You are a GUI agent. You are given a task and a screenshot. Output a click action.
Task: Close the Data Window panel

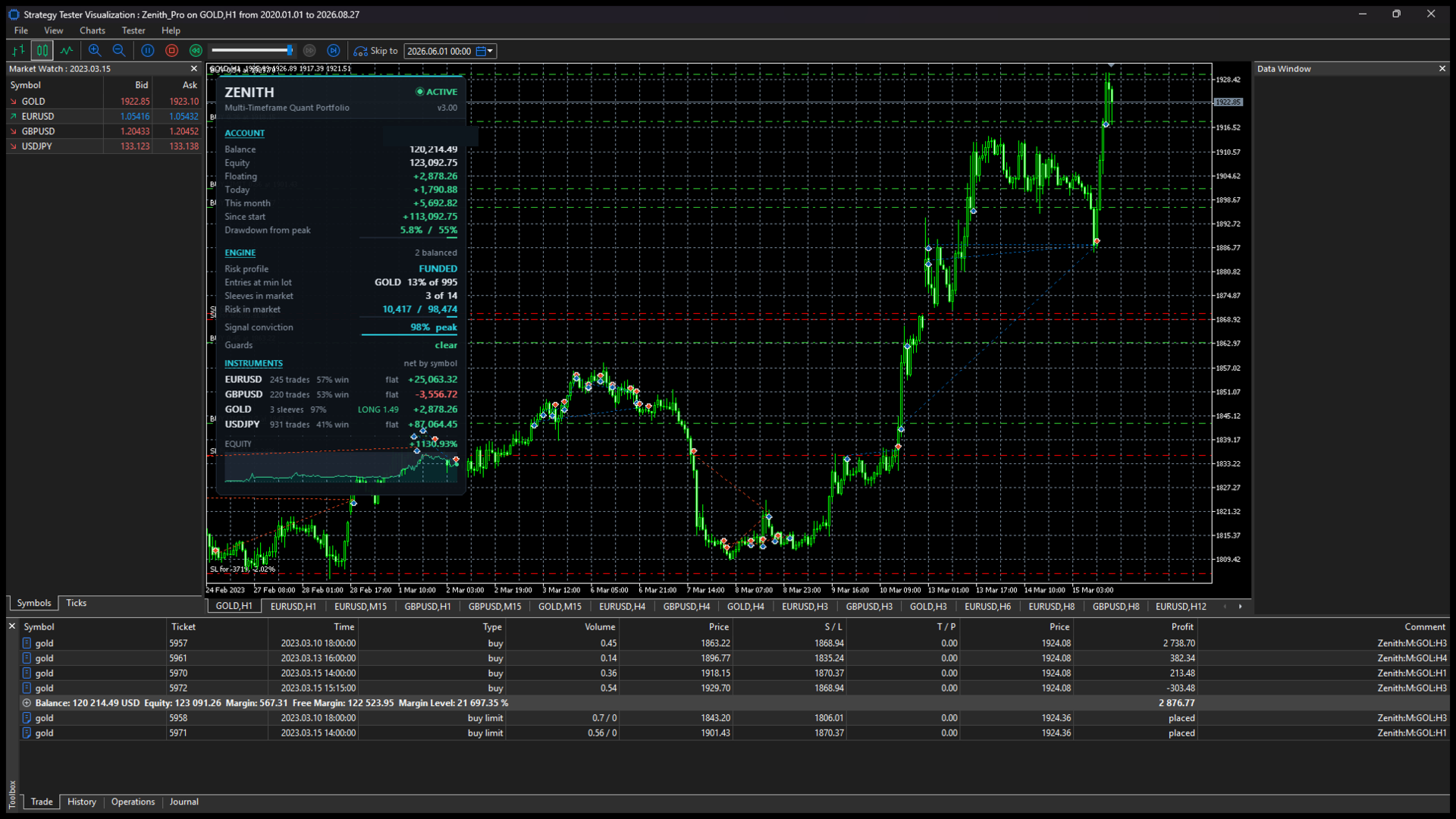pyautogui.click(x=1442, y=69)
